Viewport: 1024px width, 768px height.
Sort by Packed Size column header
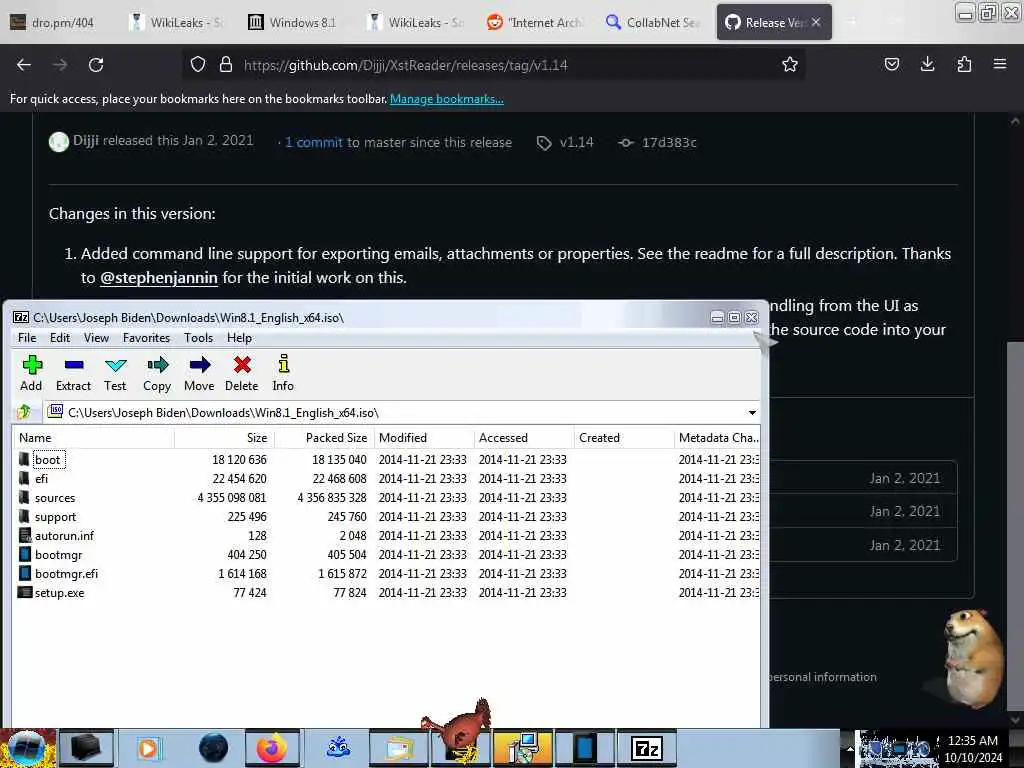[x=324, y=438]
